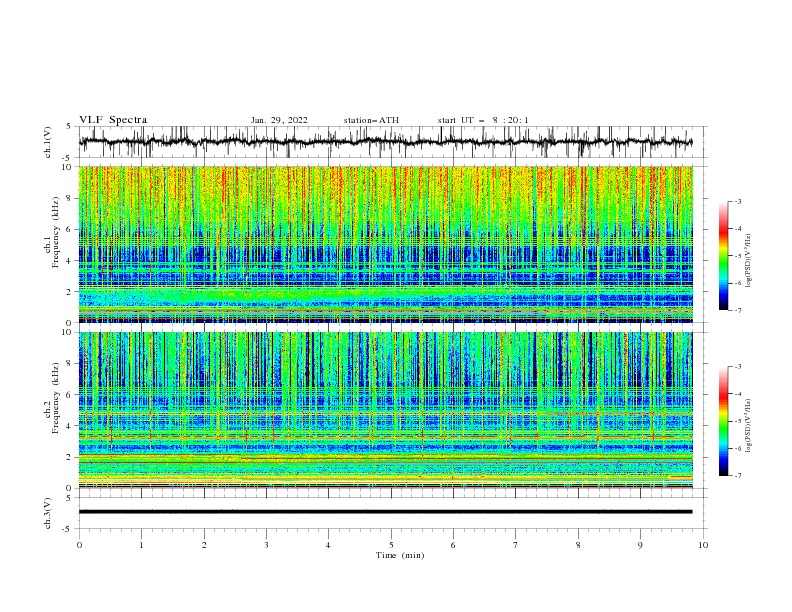Click the "1" tick on time axis
The image size is (792, 612).
[141, 545]
